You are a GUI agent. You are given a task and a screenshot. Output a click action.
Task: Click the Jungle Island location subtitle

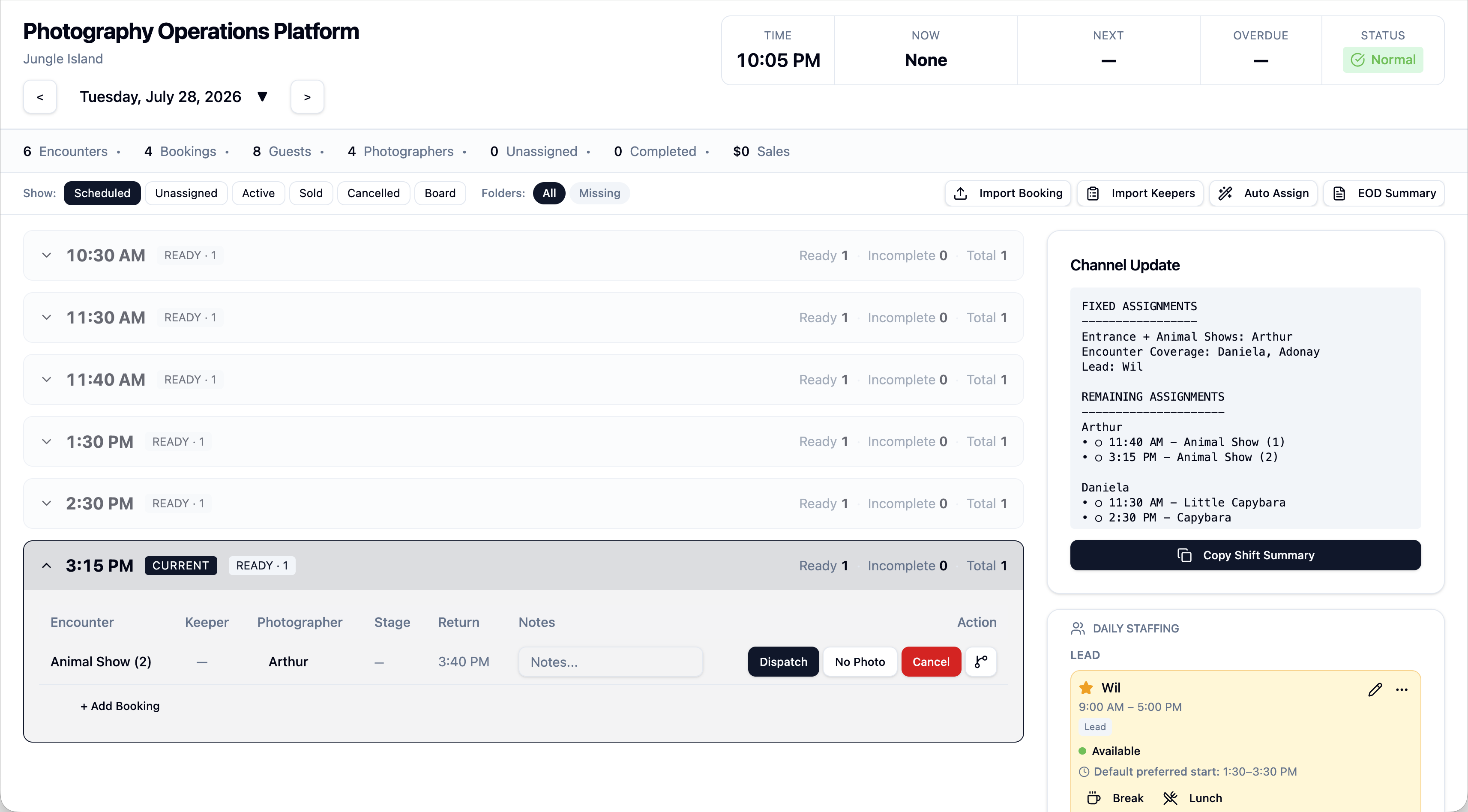(63, 59)
